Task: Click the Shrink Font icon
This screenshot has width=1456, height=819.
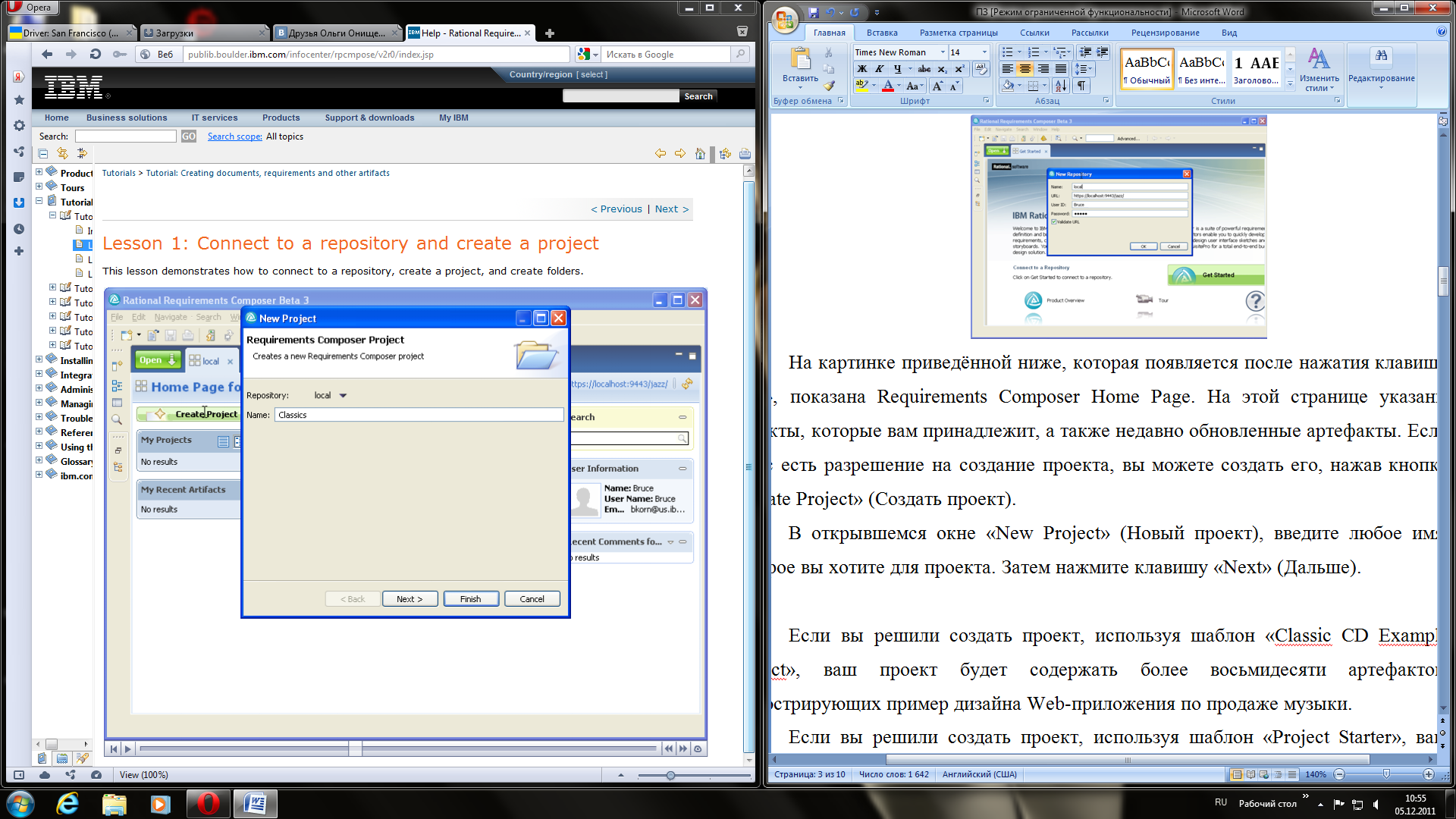Action: (x=953, y=86)
